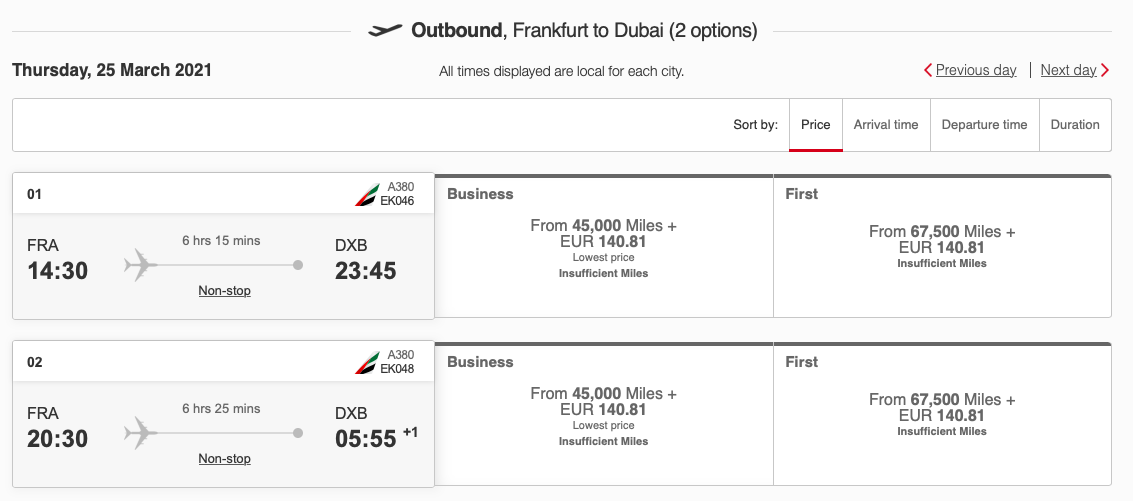1133x501 pixels.
Task: Click Emirates logo for flight EK048
Action: click(367, 362)
